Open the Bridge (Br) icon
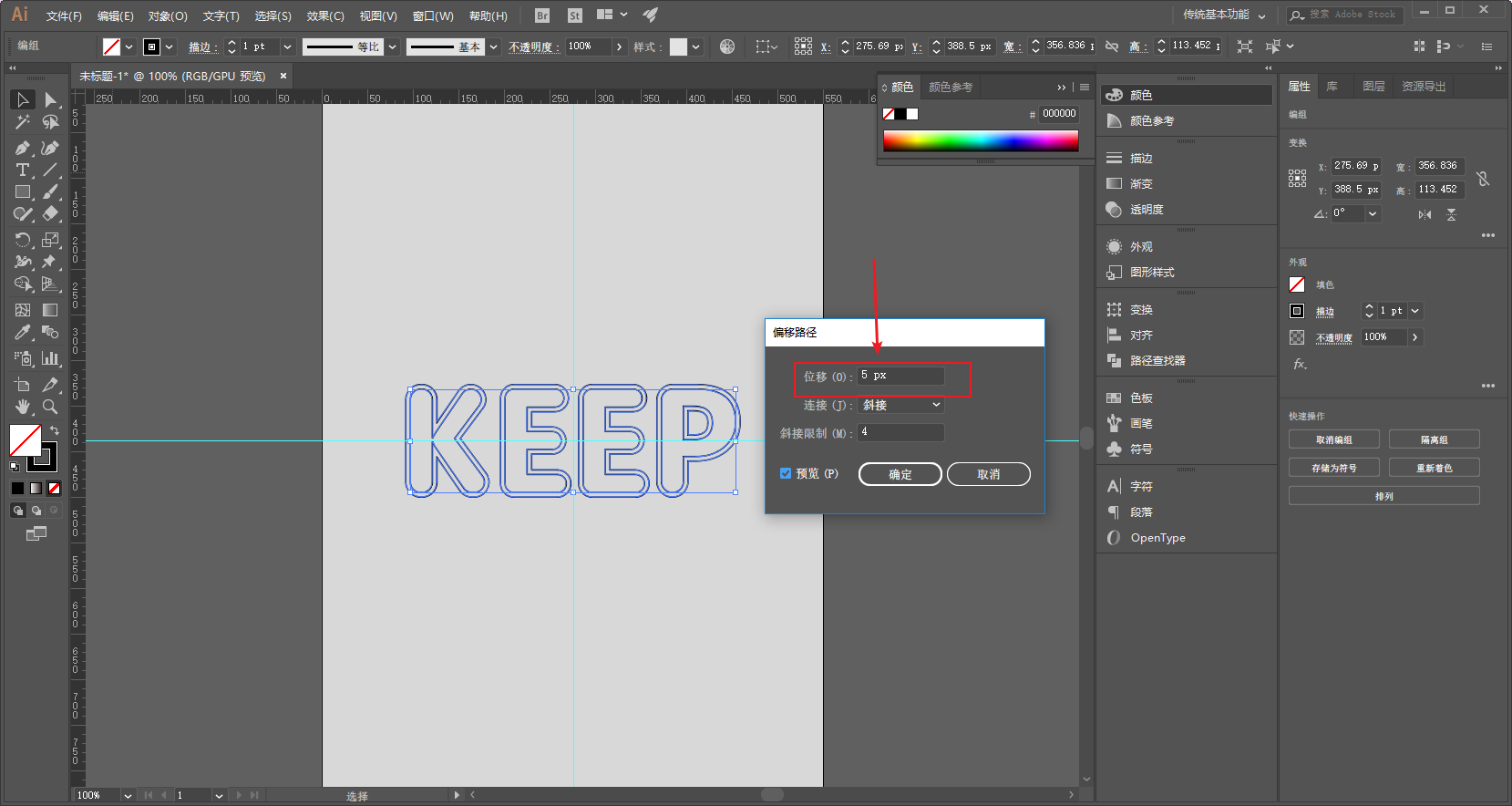The image size is (1512, 806). (542, 15)
